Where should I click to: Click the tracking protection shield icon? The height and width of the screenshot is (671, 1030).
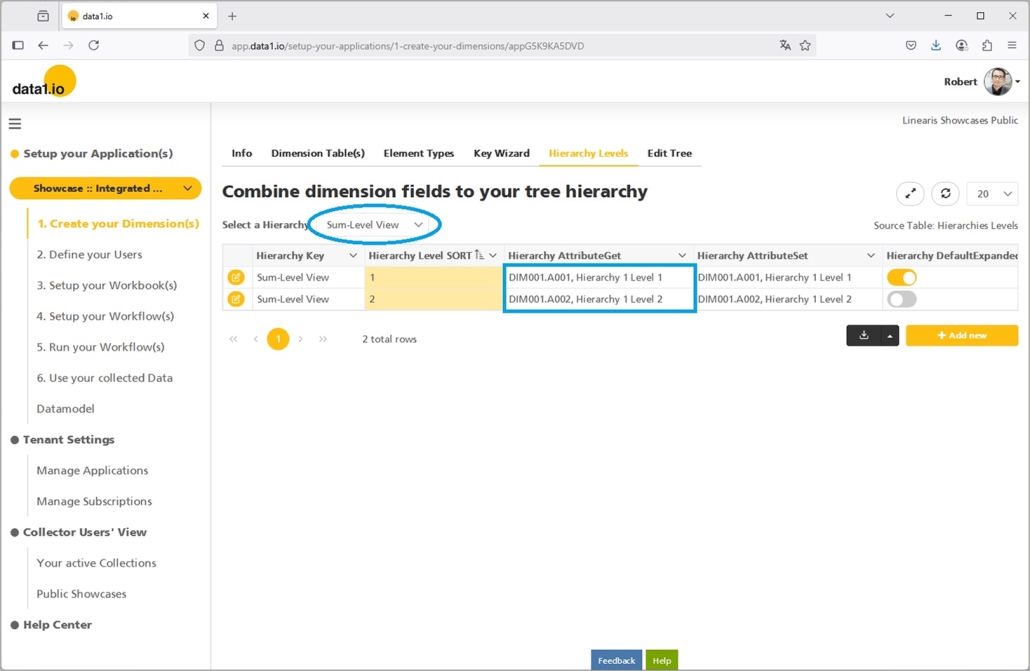pyautogui.click(x=200, y=45)
